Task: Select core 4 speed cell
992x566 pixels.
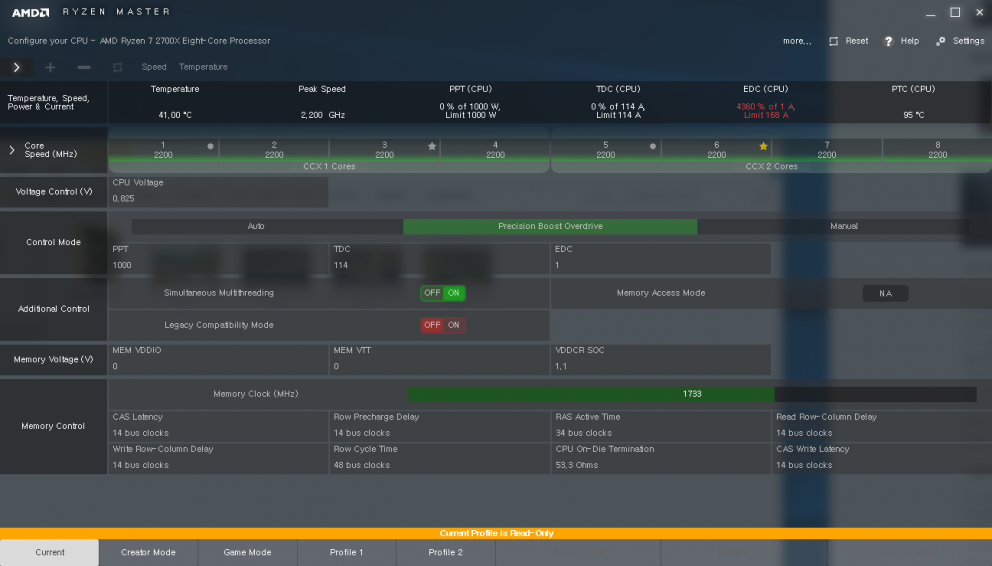Action: point(495,150)
